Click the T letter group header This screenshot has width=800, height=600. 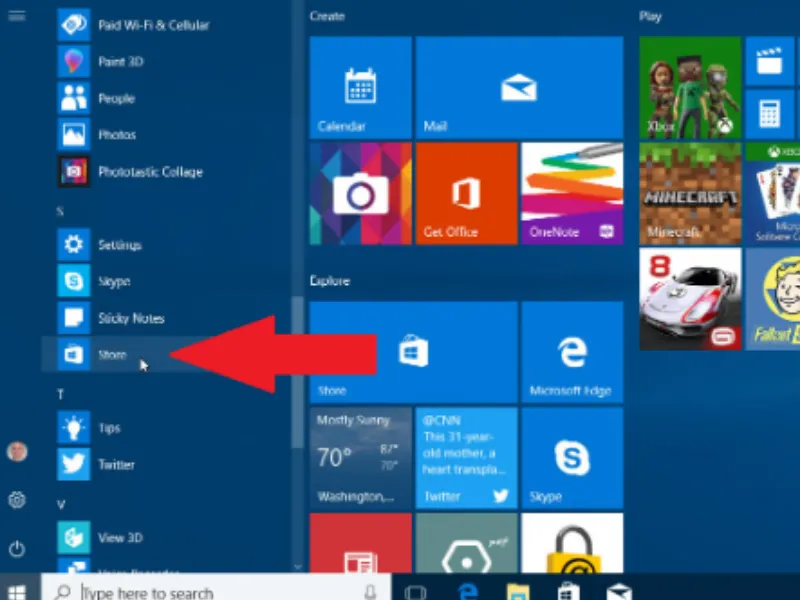[60, 394]
